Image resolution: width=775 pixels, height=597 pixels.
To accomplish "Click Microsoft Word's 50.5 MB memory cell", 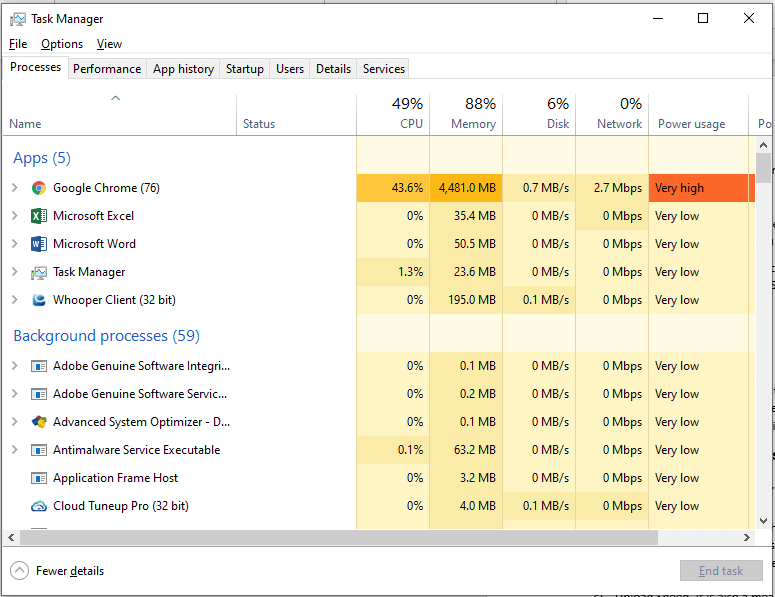I will pos(466,244).
